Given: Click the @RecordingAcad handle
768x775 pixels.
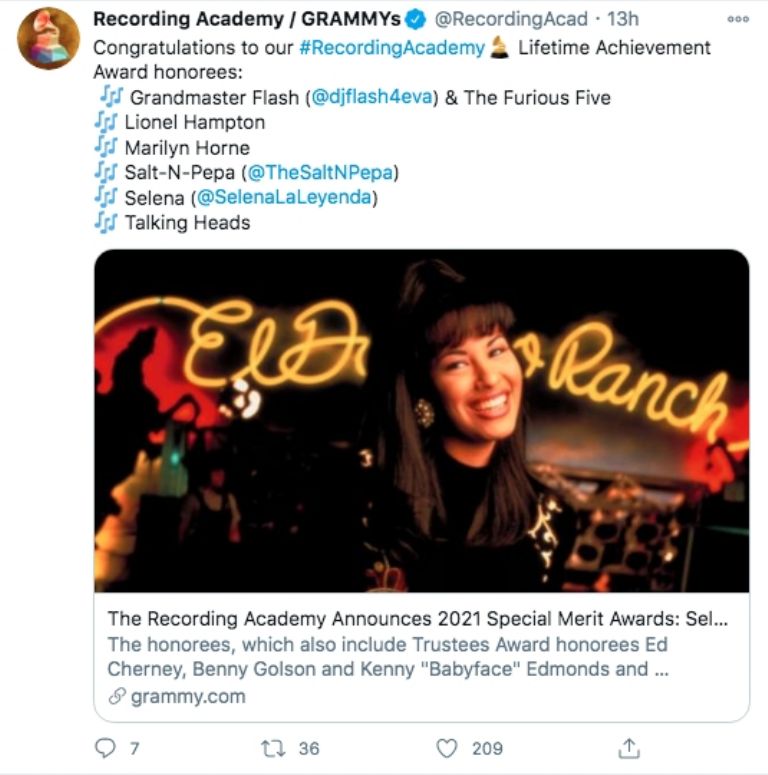Looking at the screenshot, I should pyautogui.click(x=510, y=19).
